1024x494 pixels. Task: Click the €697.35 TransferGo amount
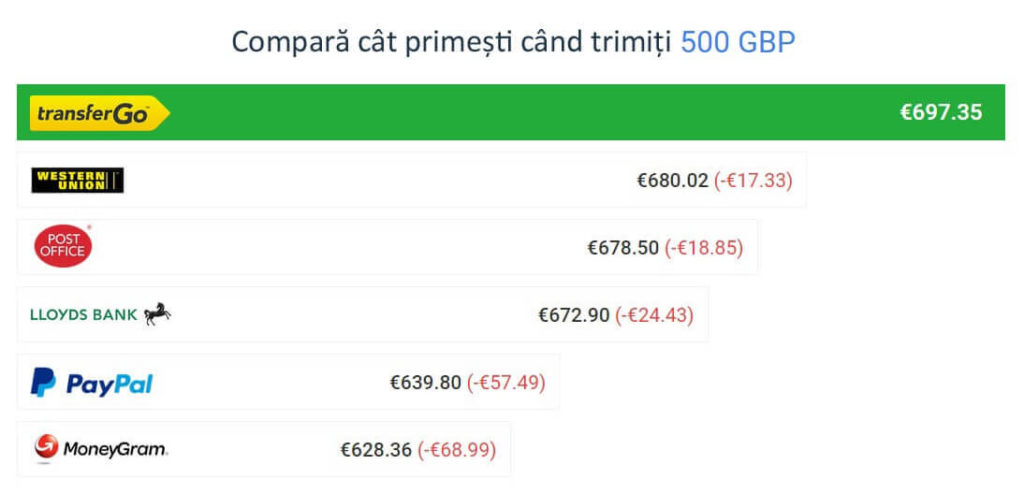941,112
